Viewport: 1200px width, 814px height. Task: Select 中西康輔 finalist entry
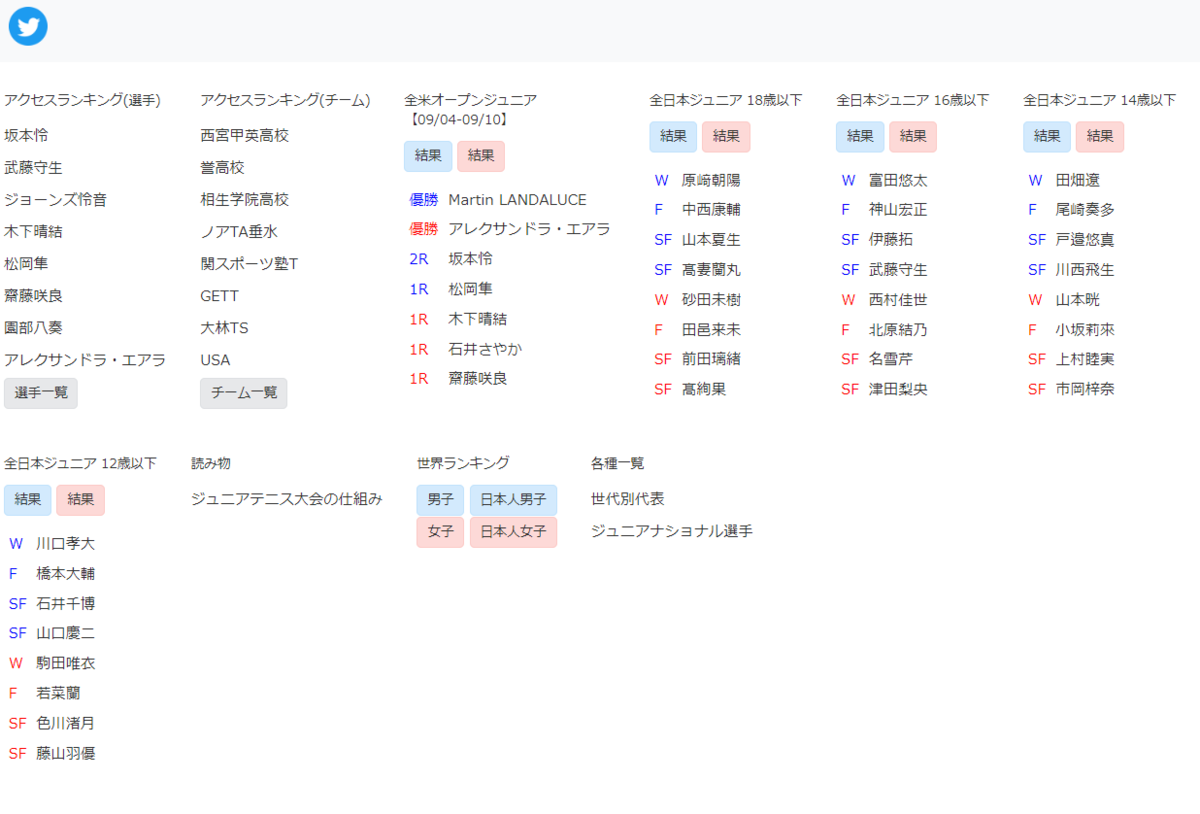click(711, 210)
